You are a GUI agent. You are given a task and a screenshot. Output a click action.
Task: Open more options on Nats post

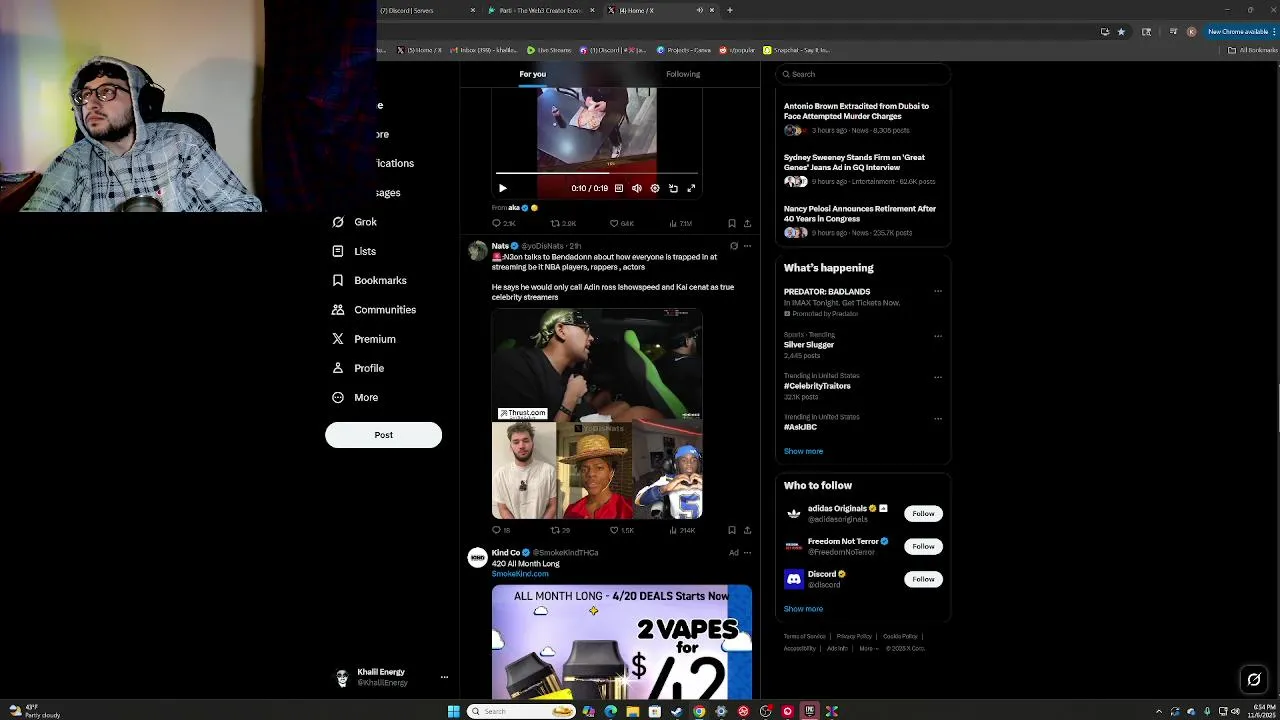747,245
